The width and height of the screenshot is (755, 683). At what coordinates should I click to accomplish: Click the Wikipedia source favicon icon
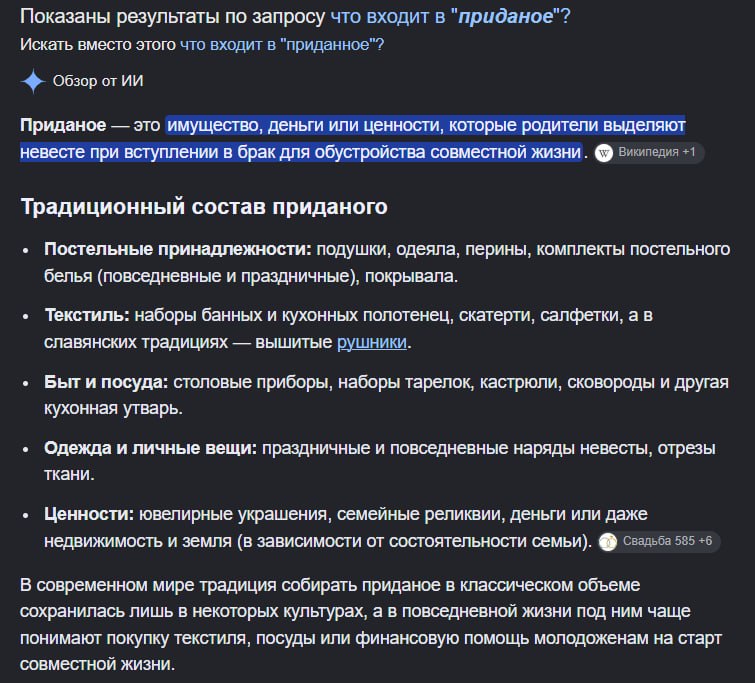604,153
